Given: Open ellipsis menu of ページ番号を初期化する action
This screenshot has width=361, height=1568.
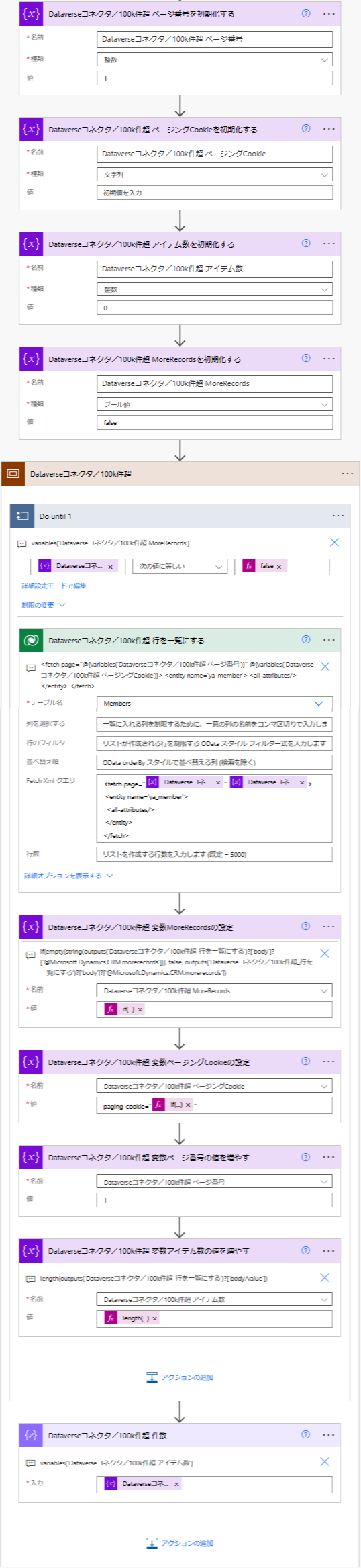Looking at the screenshot, I should pos(329,13).
